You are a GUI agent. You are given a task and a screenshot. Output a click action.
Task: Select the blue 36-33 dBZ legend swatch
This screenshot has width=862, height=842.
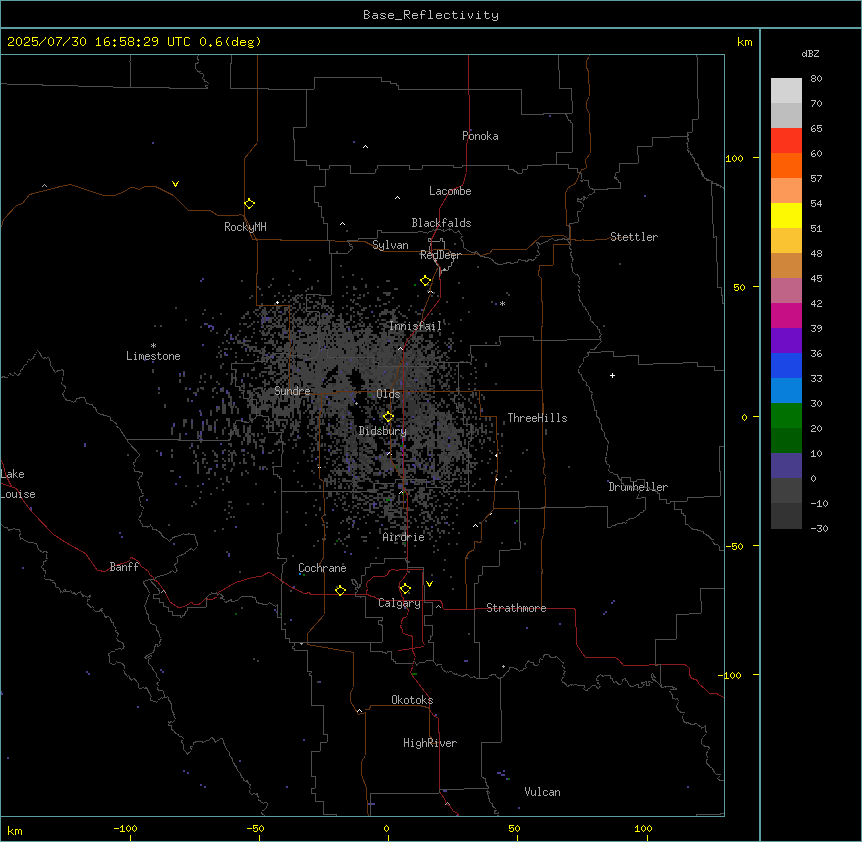click(x=786, y=365)
